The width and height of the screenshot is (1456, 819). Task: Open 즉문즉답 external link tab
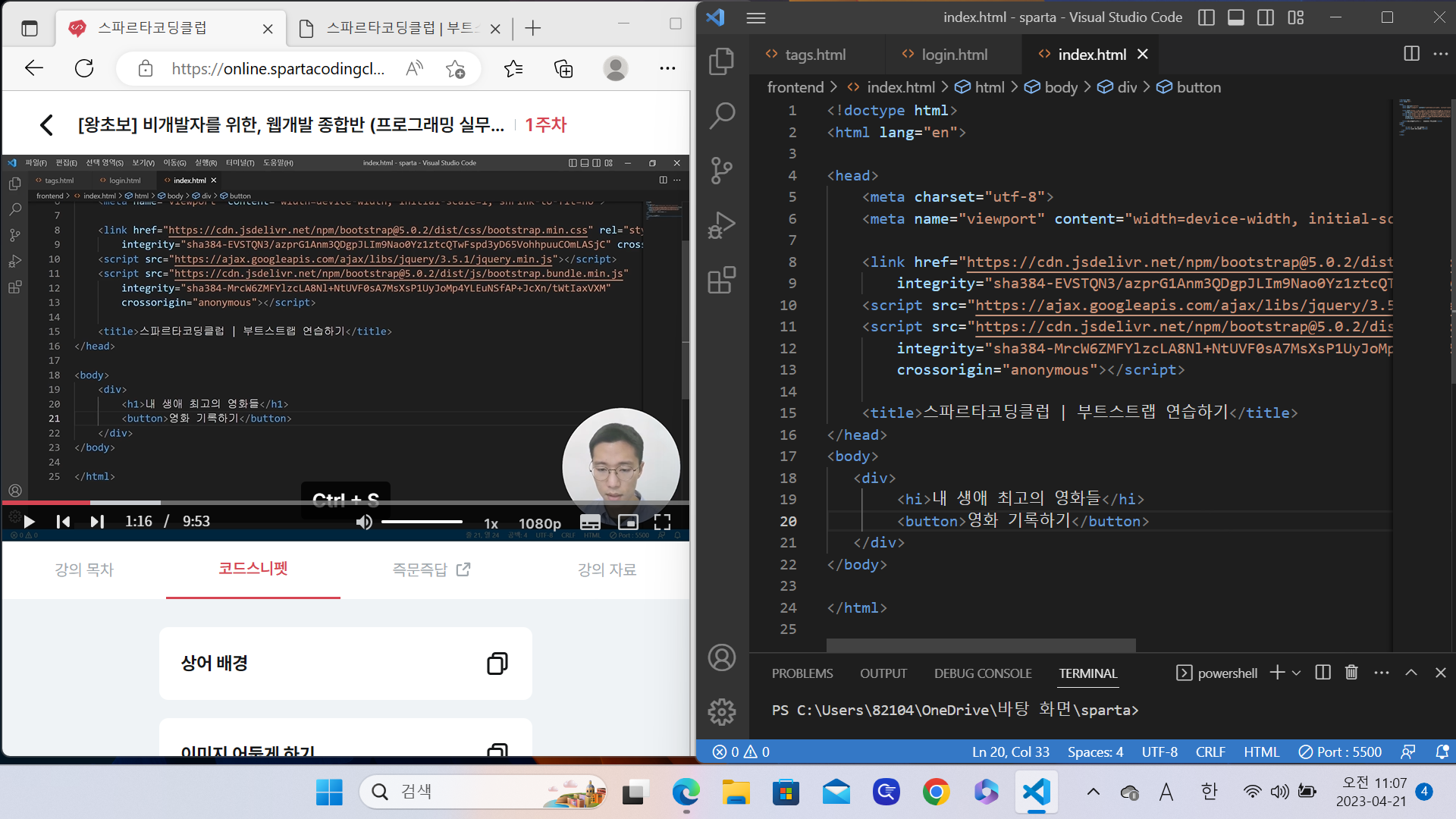coord(431,570)
